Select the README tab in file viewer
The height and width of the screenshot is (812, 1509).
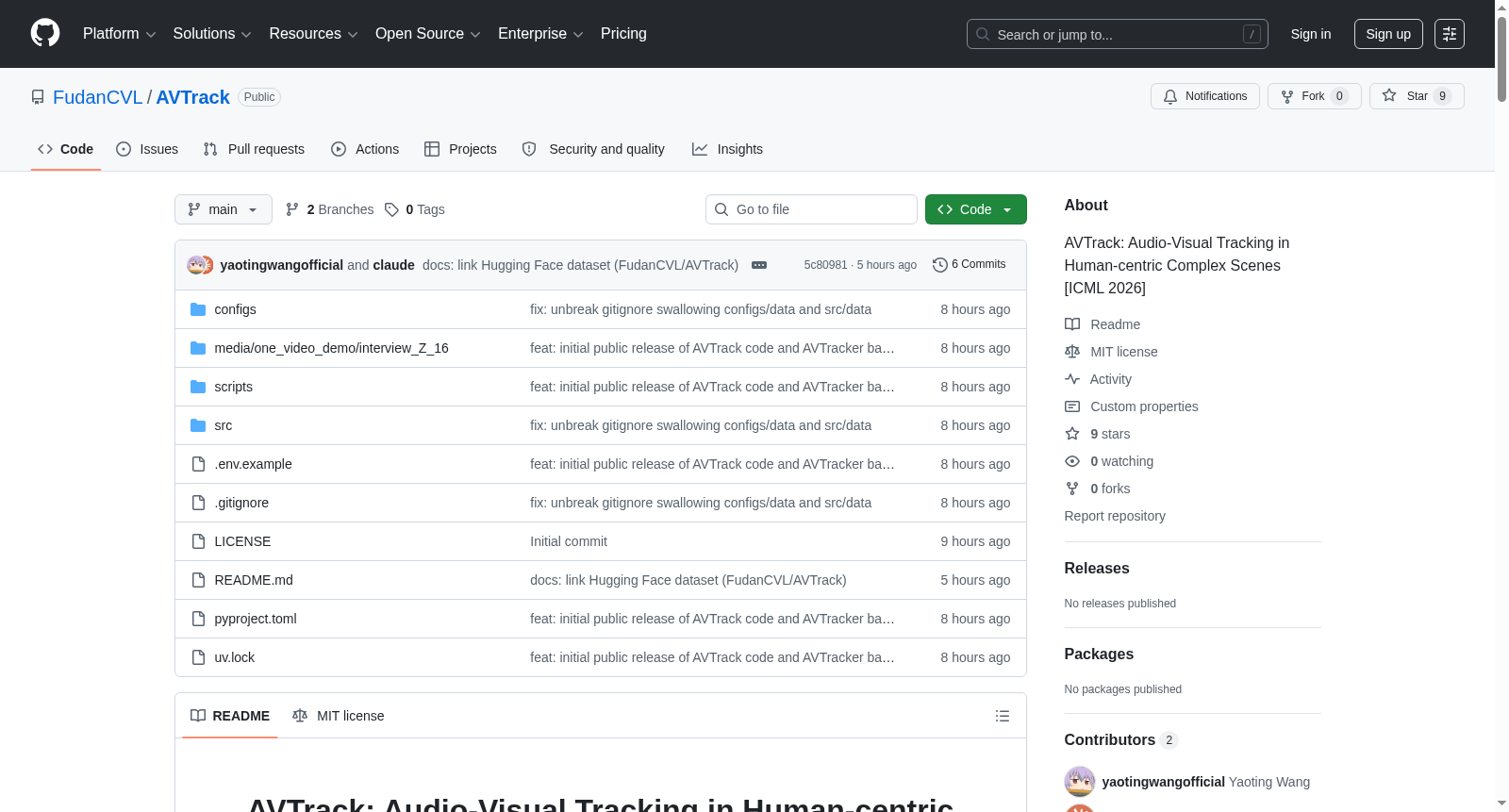tap(230, 716)
